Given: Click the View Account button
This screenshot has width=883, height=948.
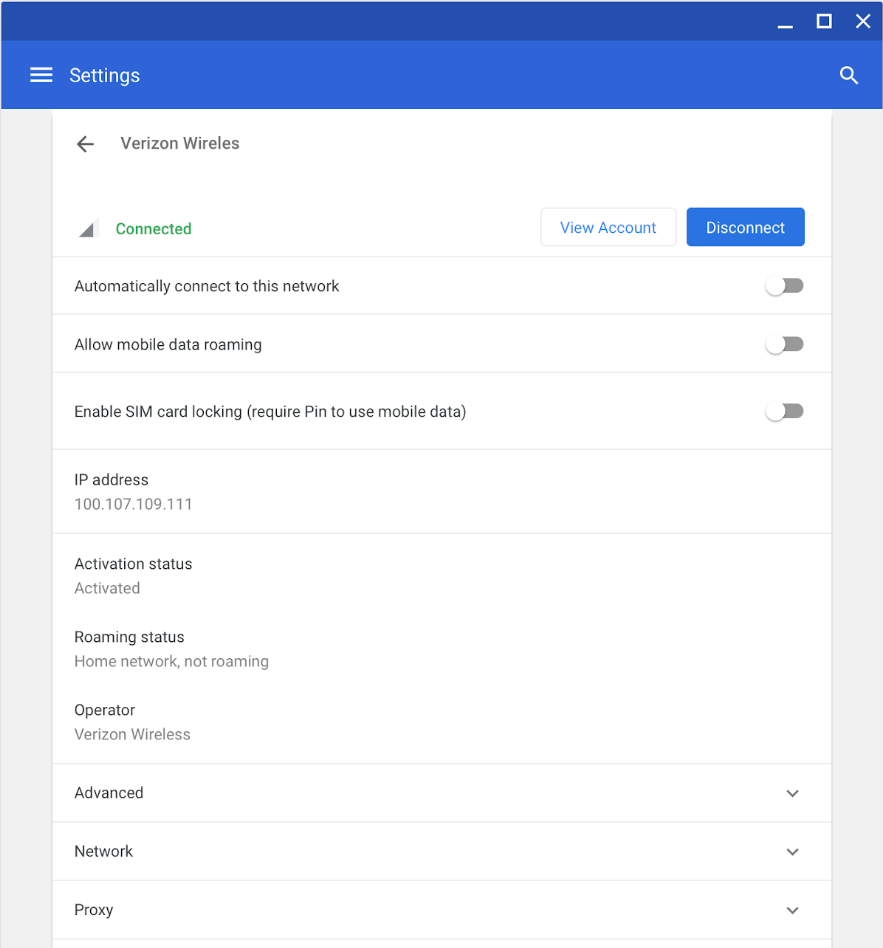Looking at the screenshot, I should (608, 227).
